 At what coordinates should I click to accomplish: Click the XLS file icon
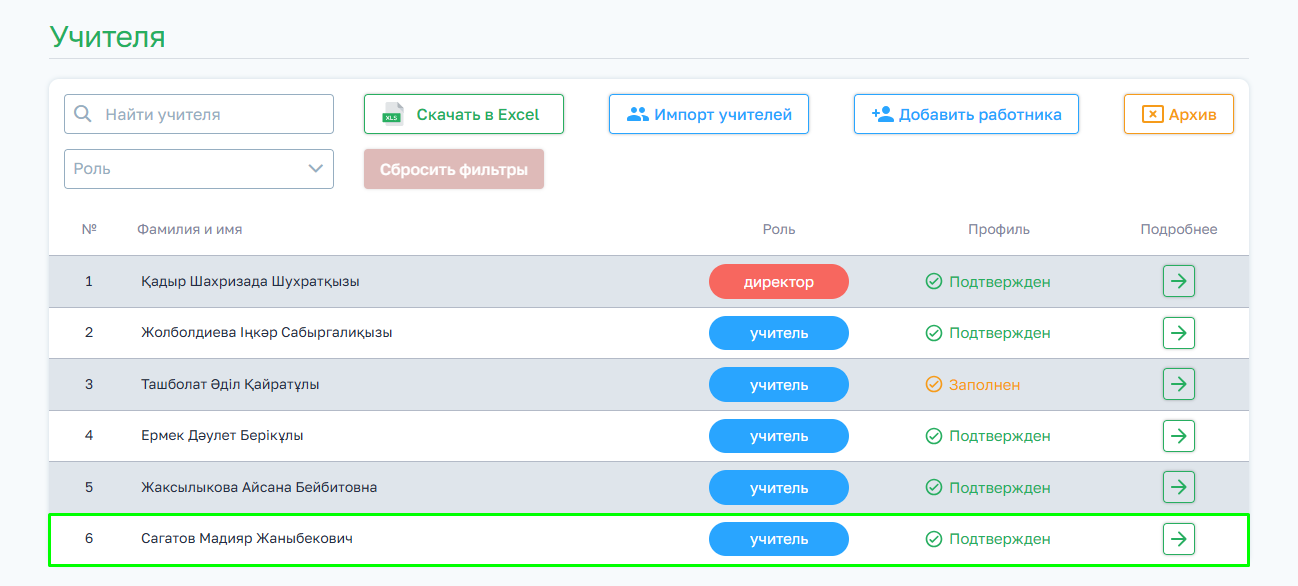[393, 114]
